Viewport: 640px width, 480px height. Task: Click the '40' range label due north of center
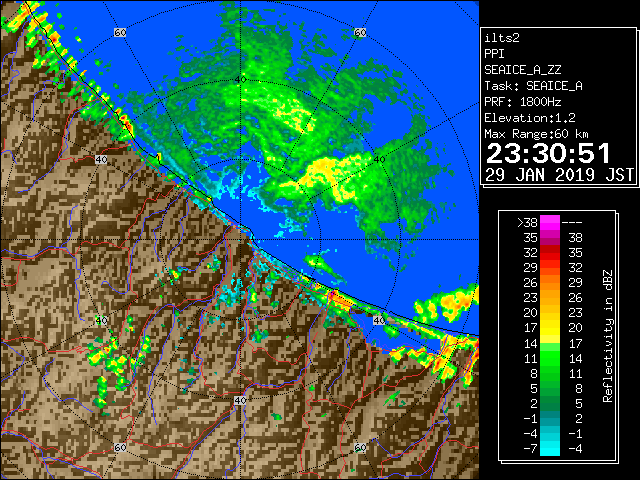241,80
